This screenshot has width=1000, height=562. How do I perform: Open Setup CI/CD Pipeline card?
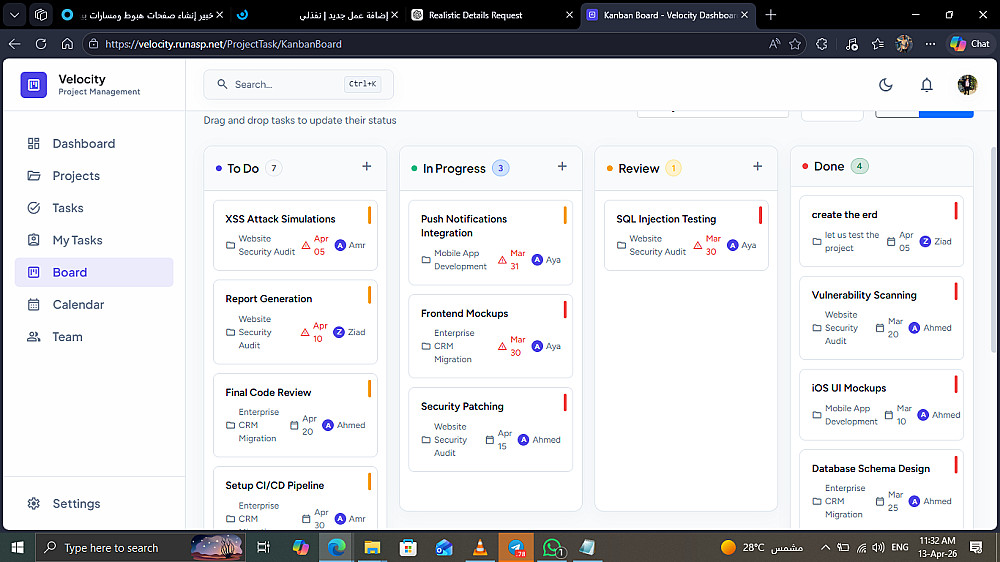click(295, 498)
